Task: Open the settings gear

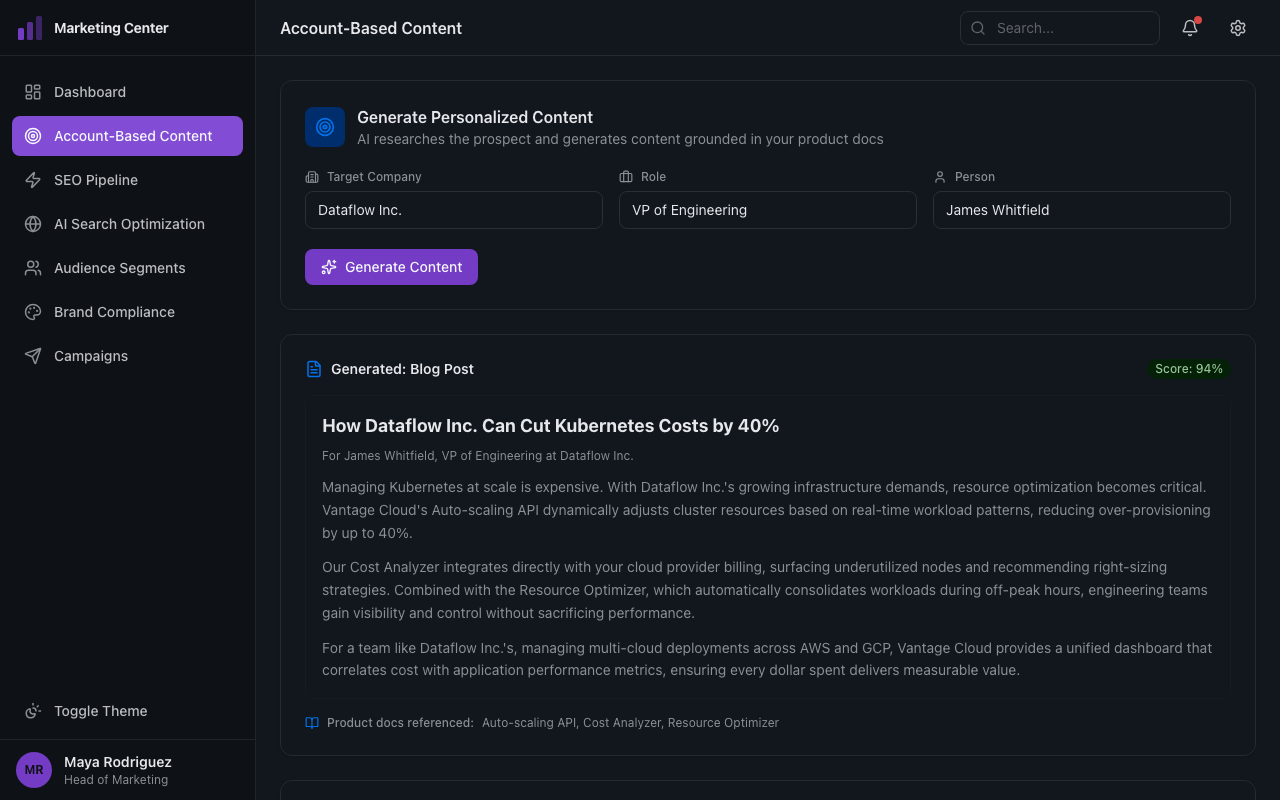Action: tap(1238, 28)
